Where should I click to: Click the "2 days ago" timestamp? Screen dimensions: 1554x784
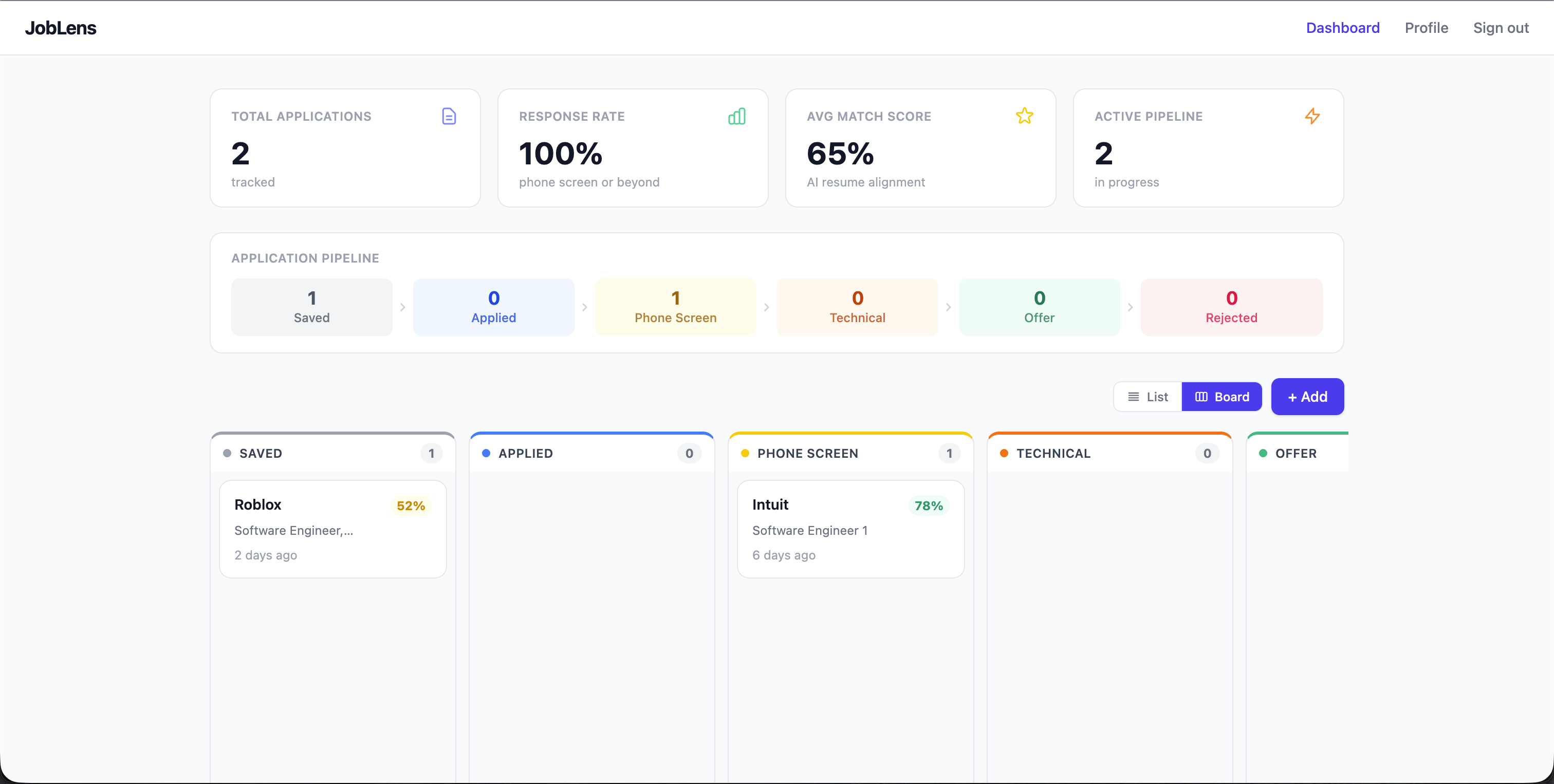(266, 555)
